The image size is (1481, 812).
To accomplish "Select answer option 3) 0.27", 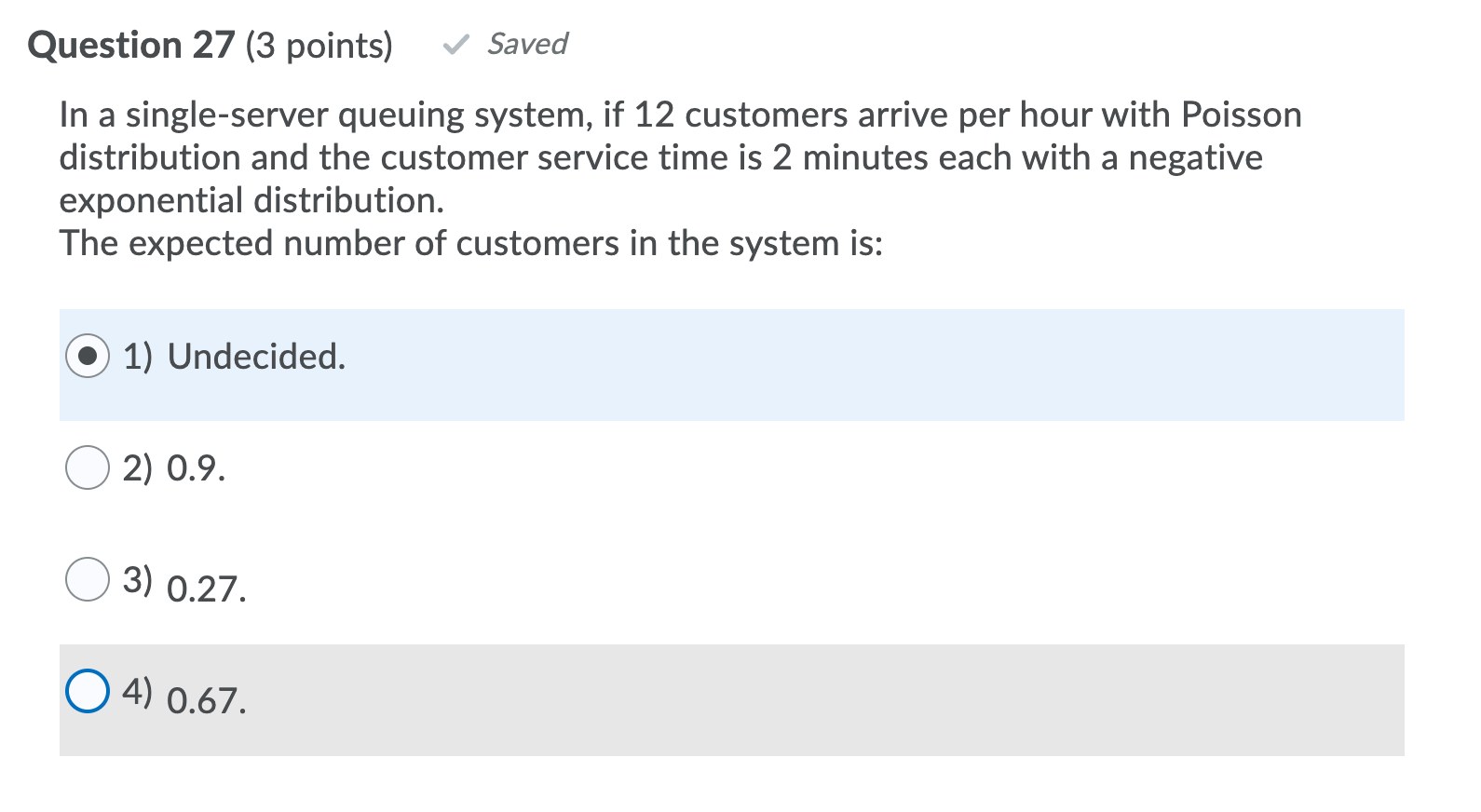I will [x=87, y=580].
